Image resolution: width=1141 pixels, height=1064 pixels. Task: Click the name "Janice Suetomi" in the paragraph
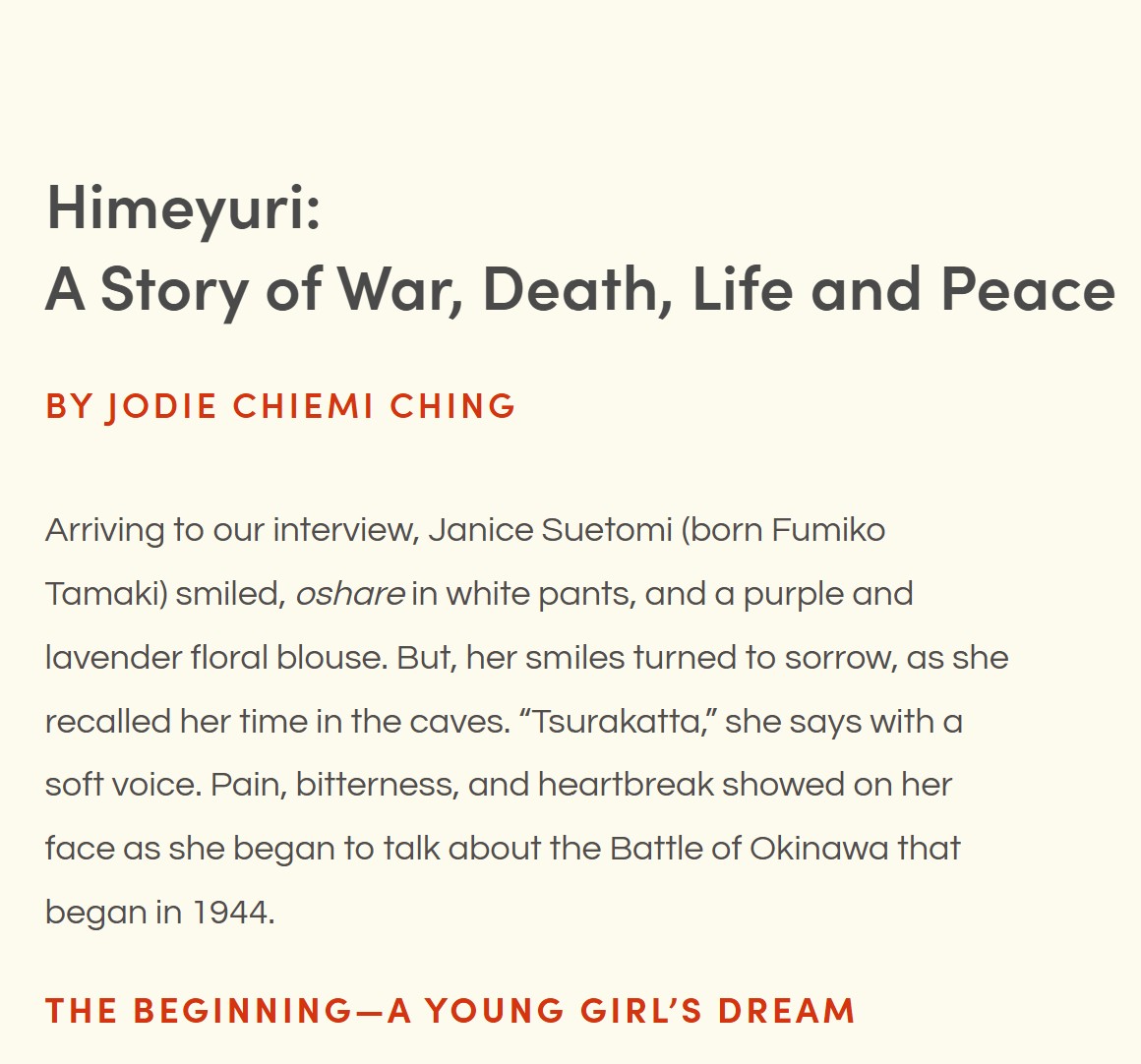pyautogui.click(x=550, y=530)
